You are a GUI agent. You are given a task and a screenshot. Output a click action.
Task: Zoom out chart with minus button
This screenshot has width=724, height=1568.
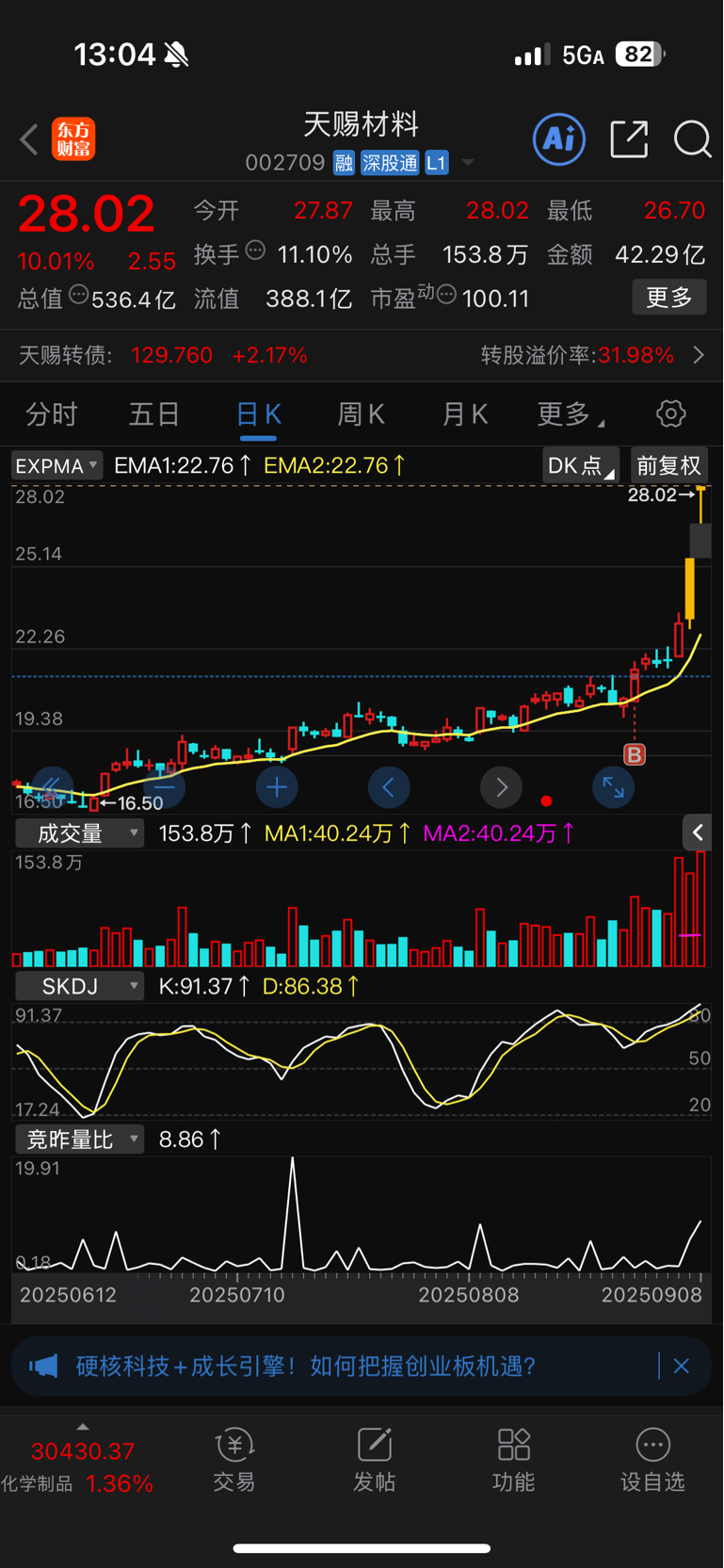click(x=165, y=786)
